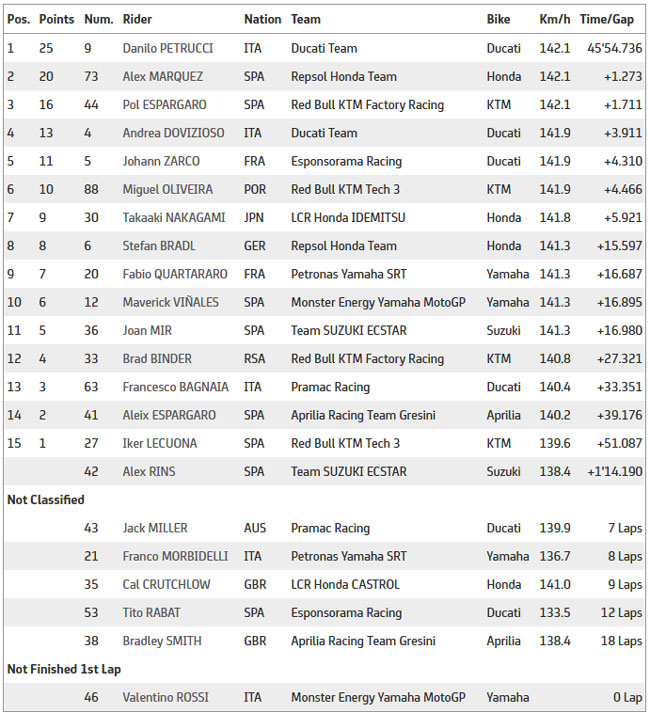Open Alex MARQUEZ rider entry
The height and width of the screenshot is (713, 650).
[x=162, y=76]
